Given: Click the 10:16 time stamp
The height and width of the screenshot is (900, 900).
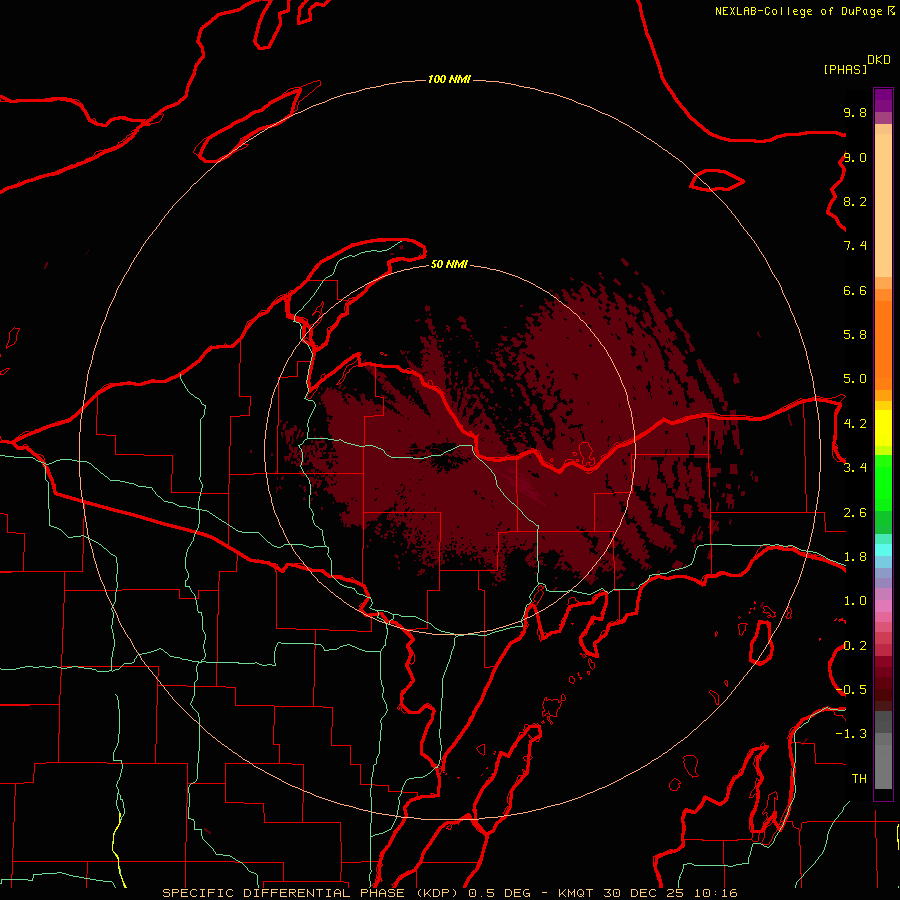Looking at the screenshot, I should (716, 893).
